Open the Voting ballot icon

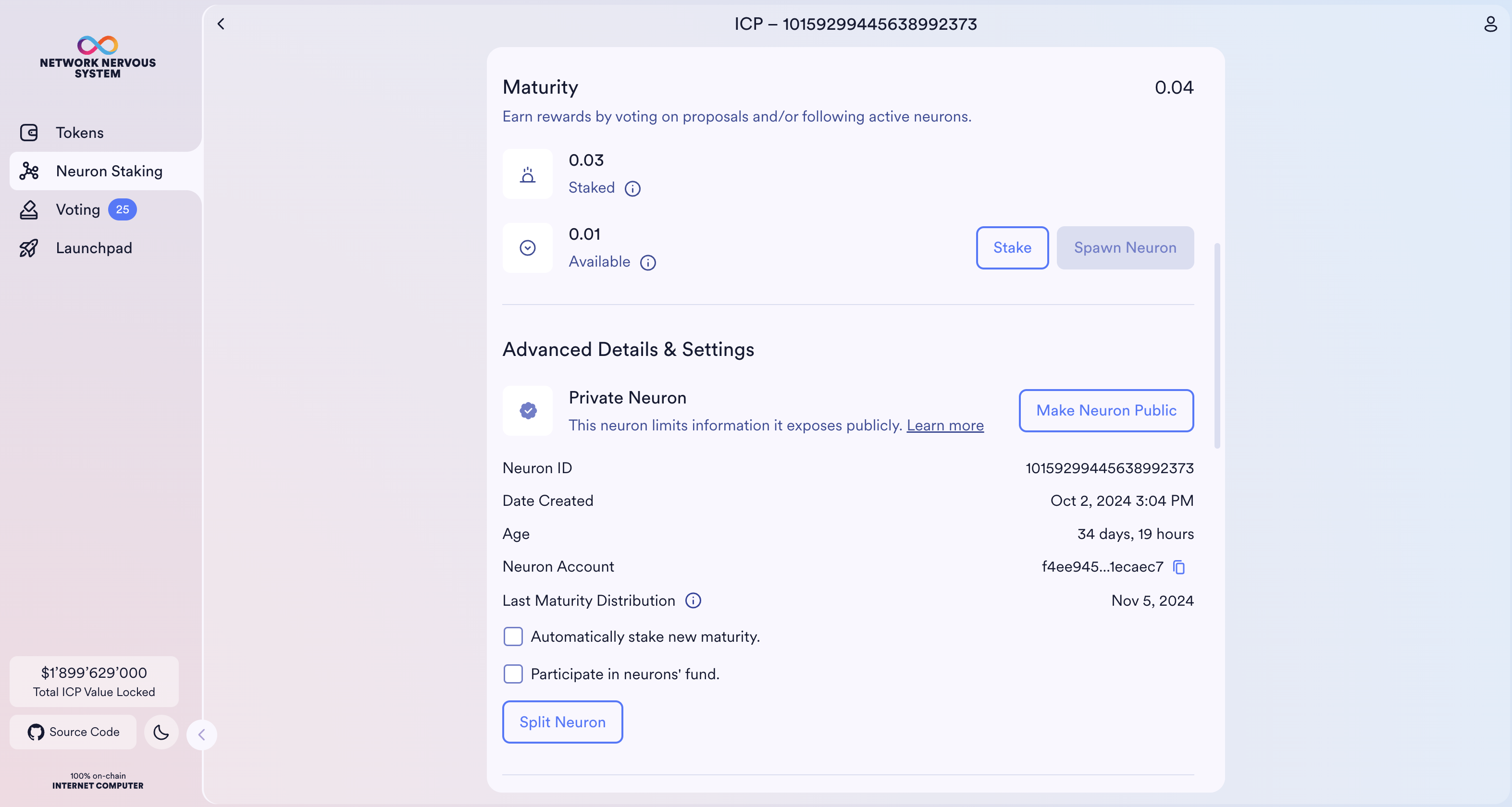29,209
